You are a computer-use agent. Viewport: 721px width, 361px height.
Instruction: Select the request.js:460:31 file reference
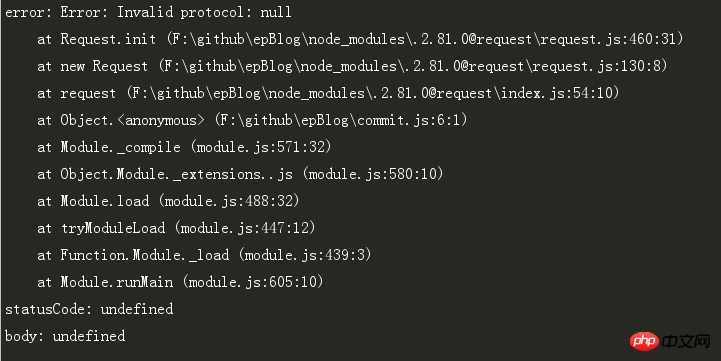609,39
